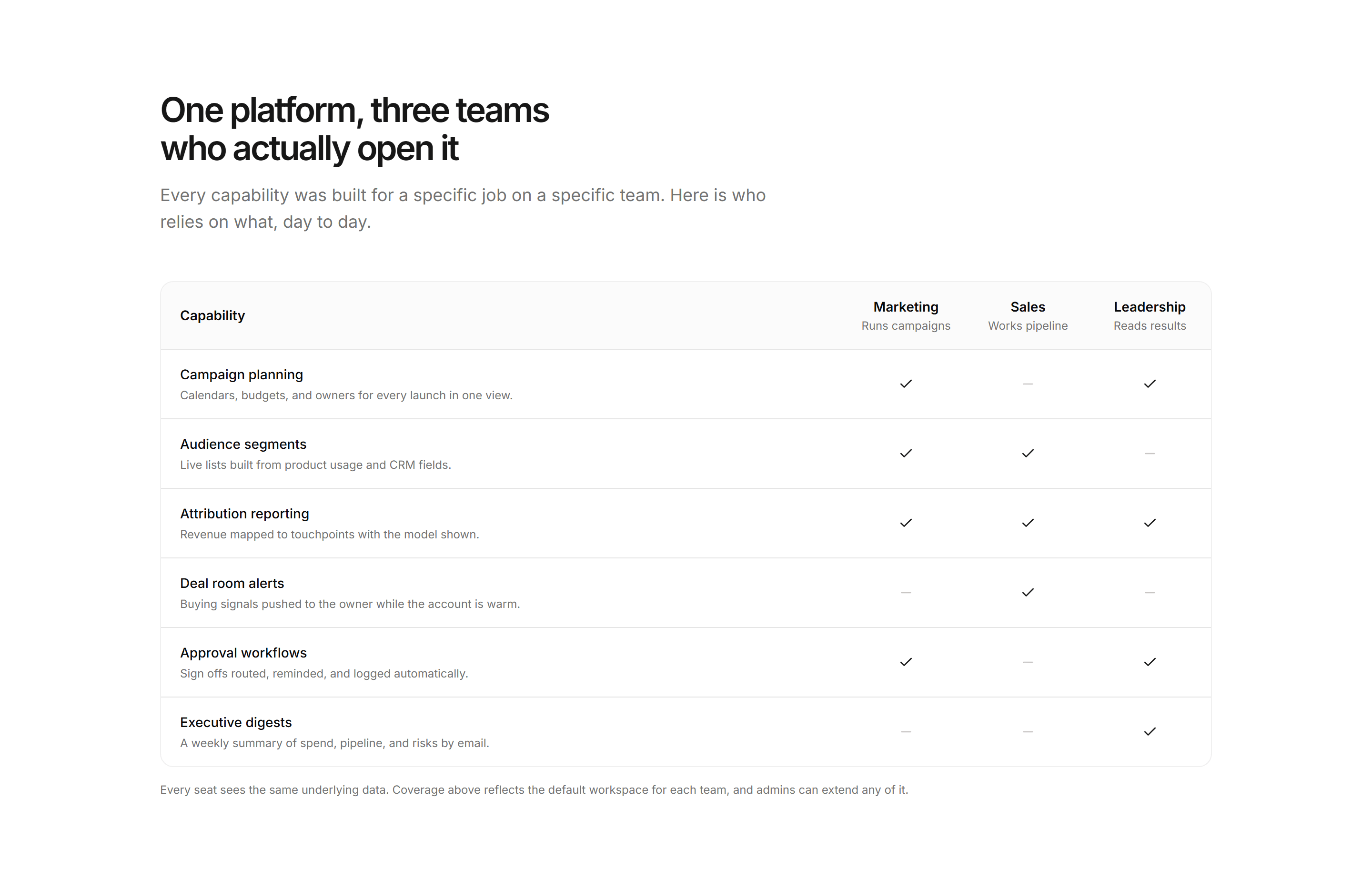
Task: Click 'A weekly summary of spend' description
Action: (334, 744)
